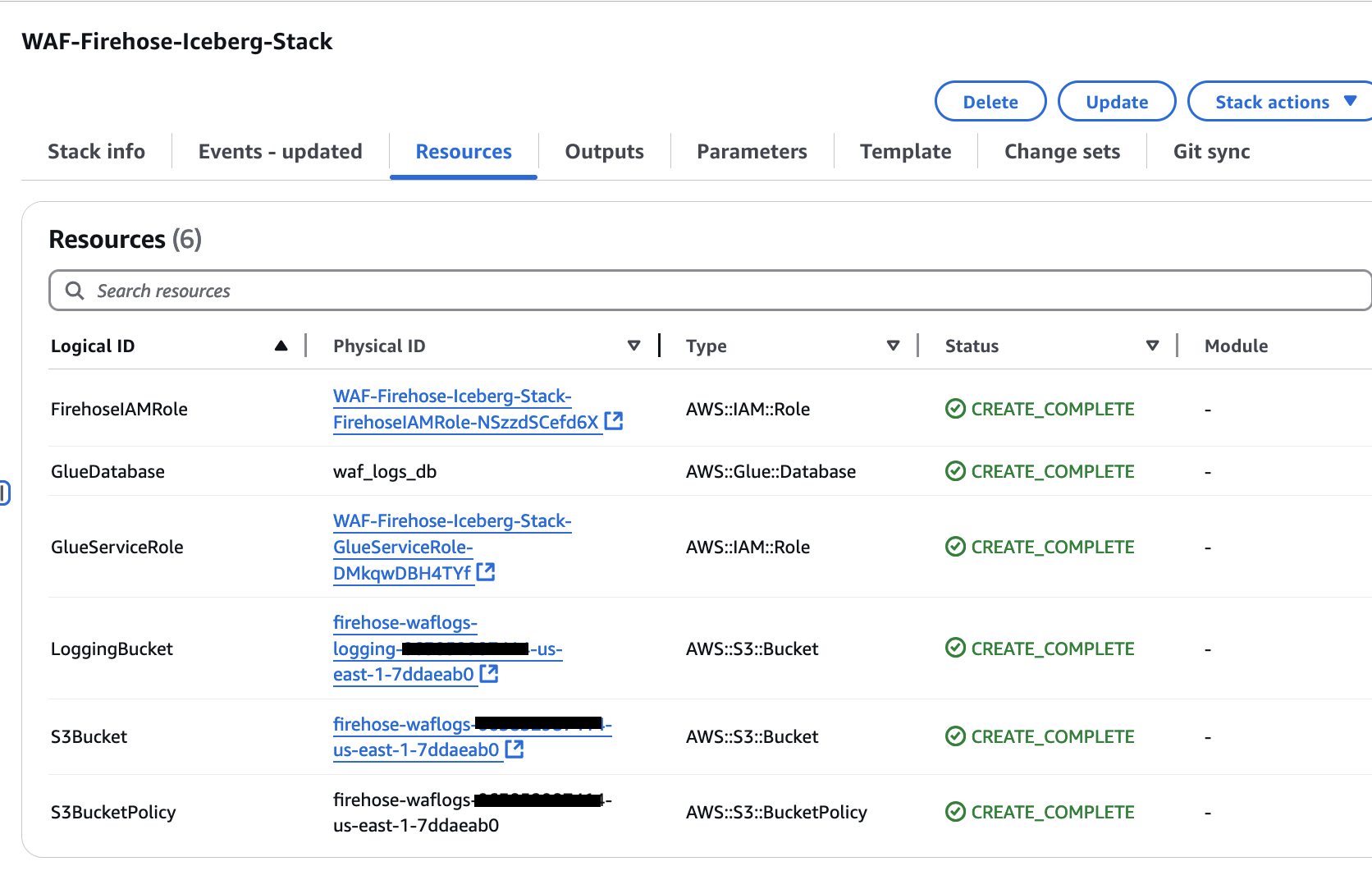The height and width of the screenshot is (880, 1372).
Task: Open S3Bucket external link icon
Action: (x=514, y=749)
